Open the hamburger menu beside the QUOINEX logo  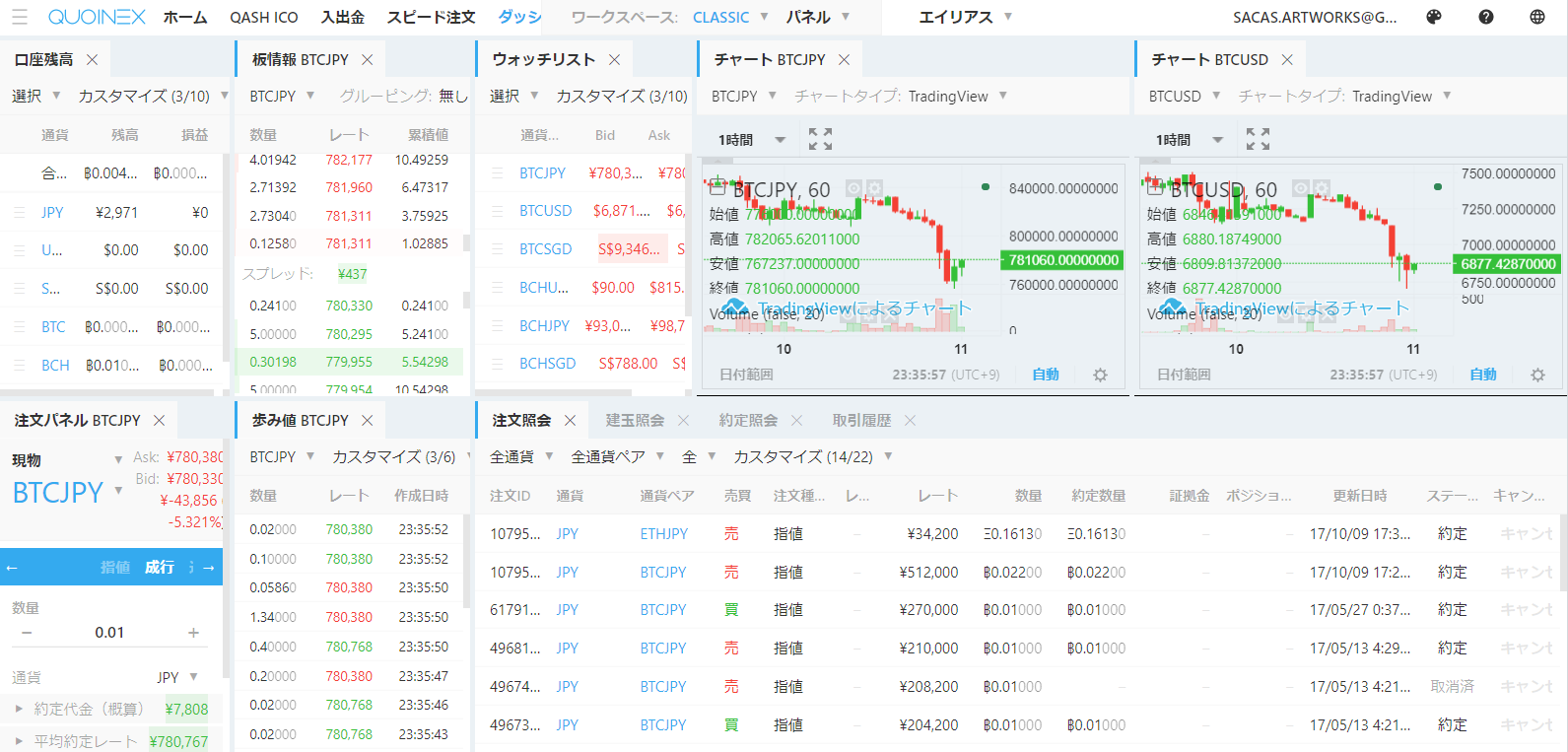point(20,17)
